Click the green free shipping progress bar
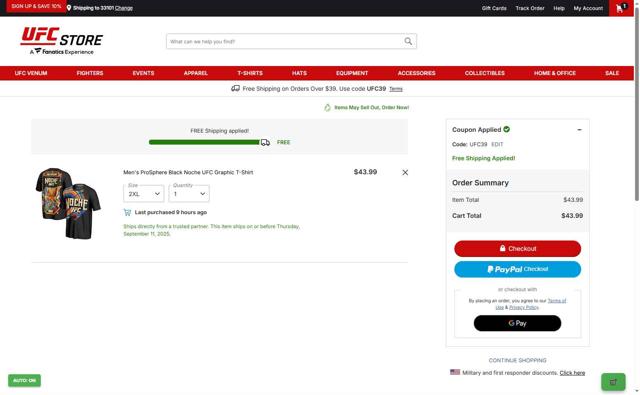The height and width of the screenshot is (395, 640). [204, 142]
